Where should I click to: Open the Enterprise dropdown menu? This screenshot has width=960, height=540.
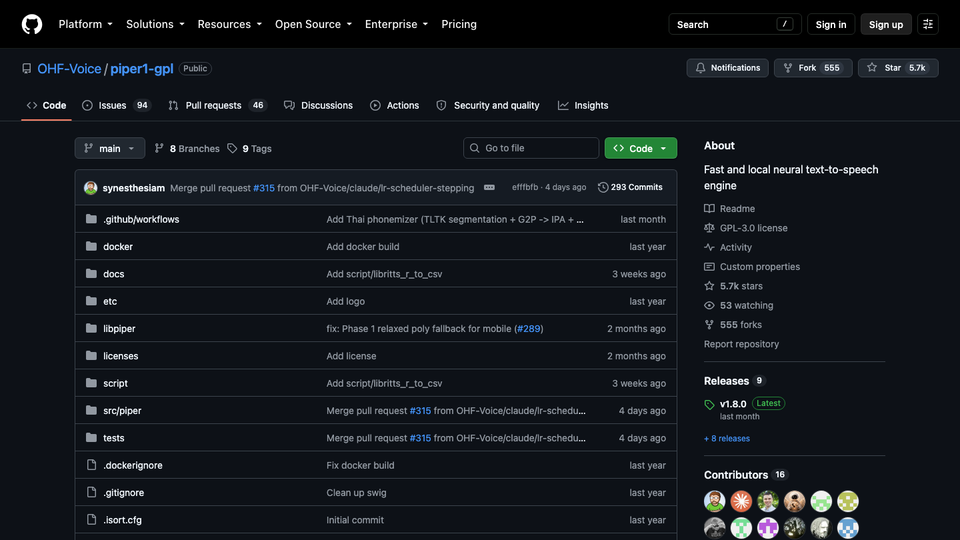[396, 24]
